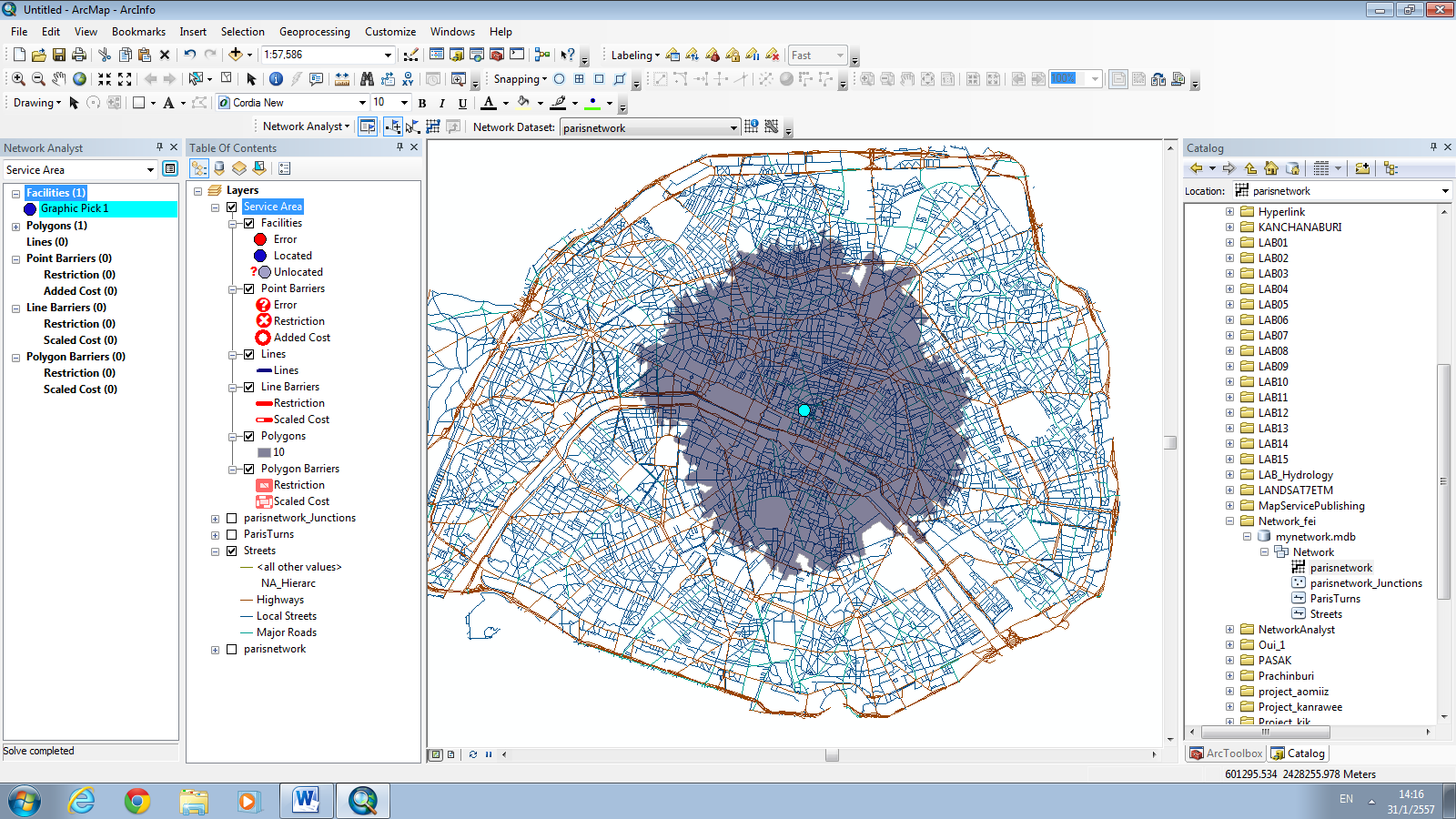Click the Add Data icon
Viewport: 1456px width, 819px height.
[x=237, y=55]
